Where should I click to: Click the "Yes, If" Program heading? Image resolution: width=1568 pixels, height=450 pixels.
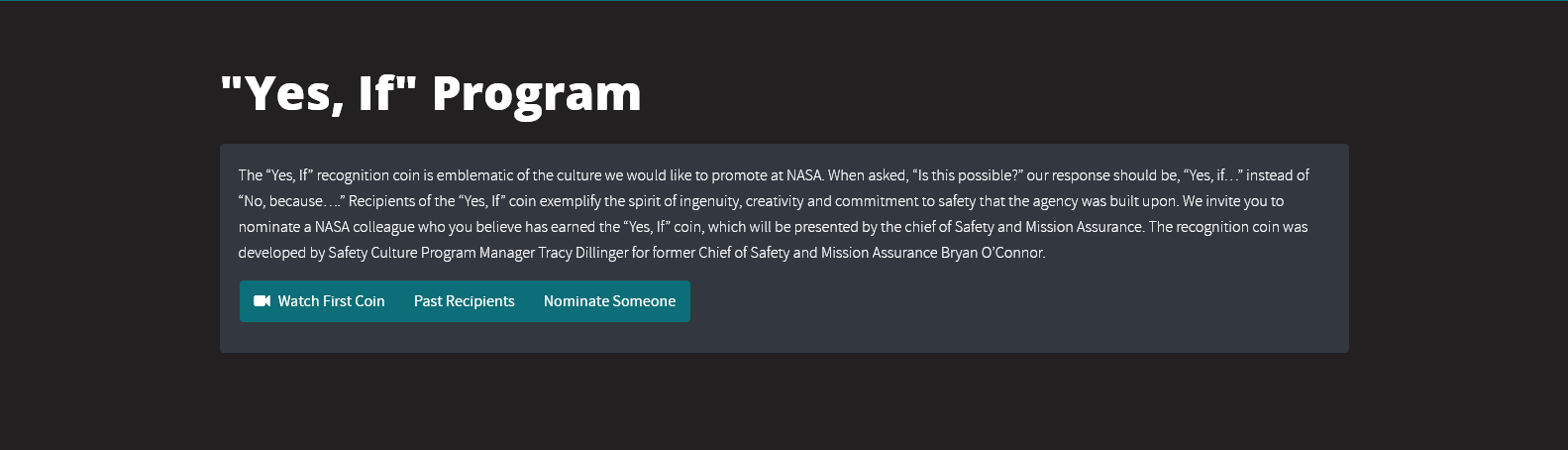point(431,93)
